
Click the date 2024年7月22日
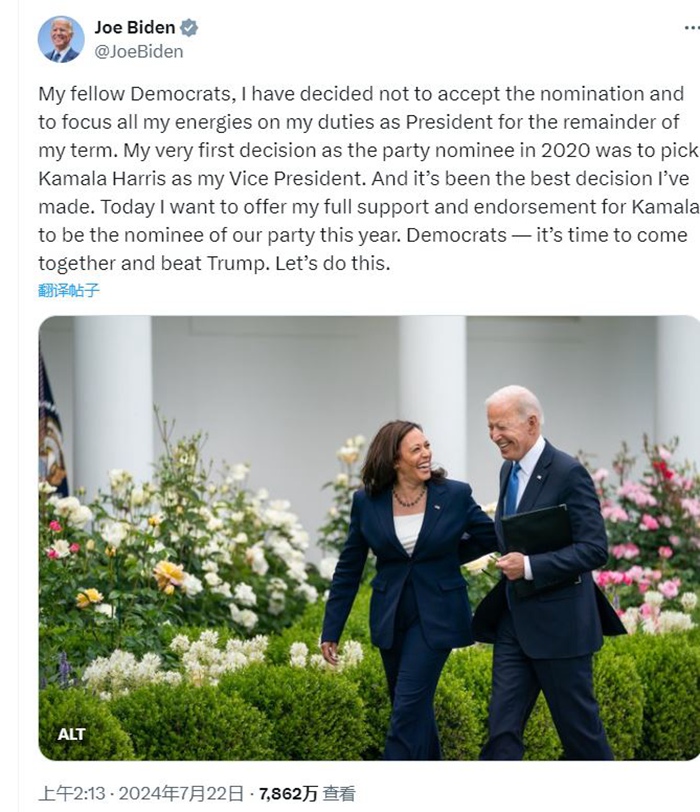[181, 793]
